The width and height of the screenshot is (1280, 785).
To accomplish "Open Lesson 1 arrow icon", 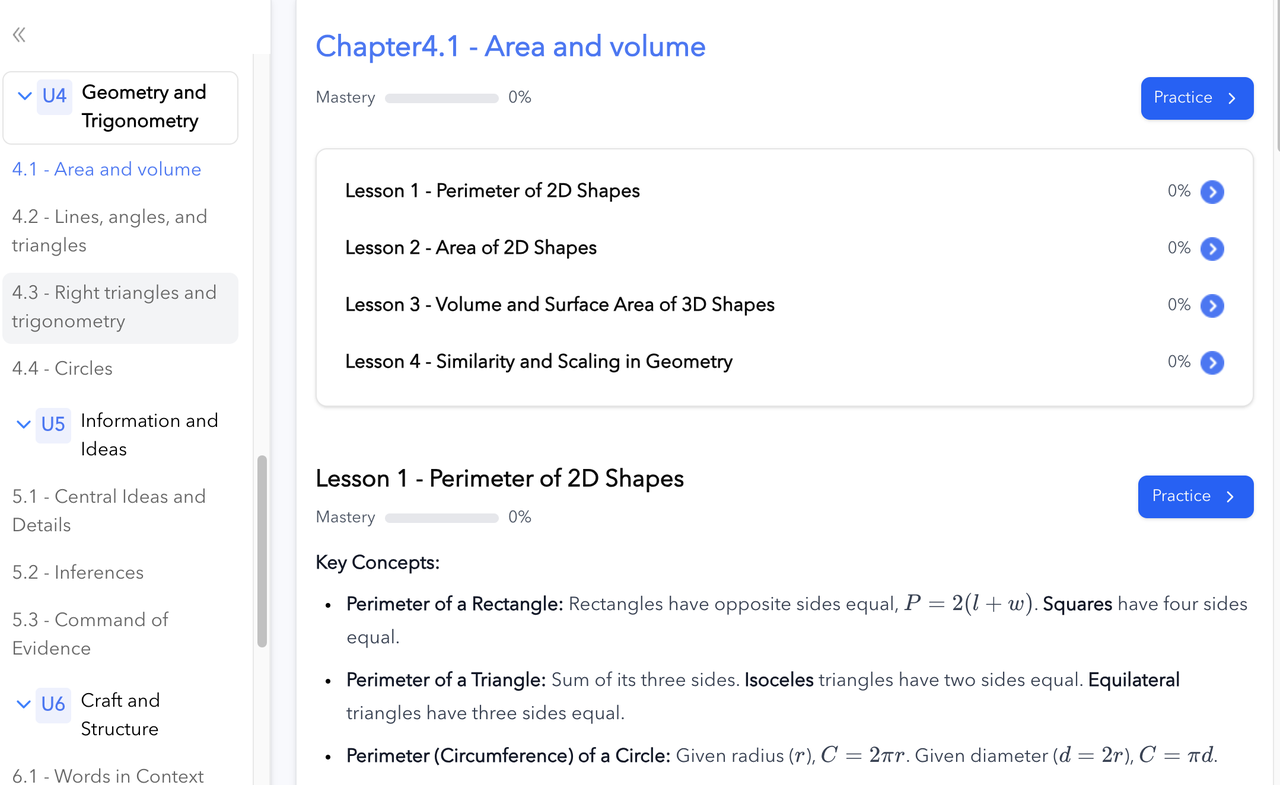I will 1212,192.
